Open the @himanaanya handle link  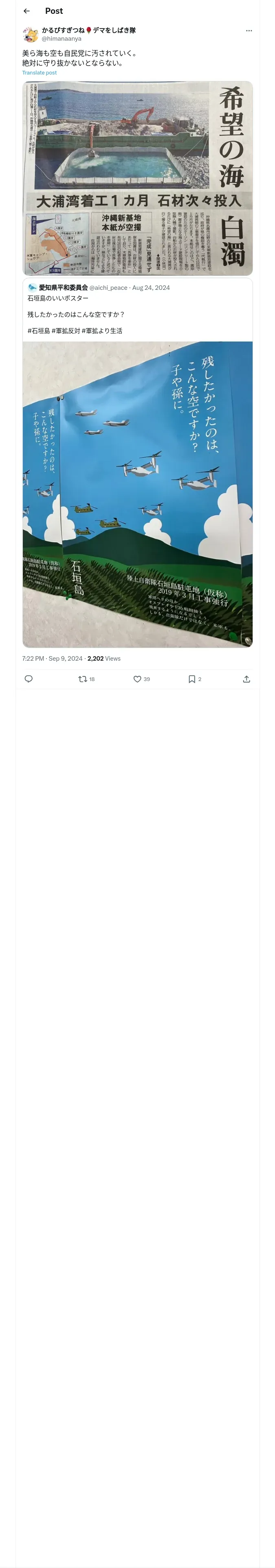click(61, 39)
